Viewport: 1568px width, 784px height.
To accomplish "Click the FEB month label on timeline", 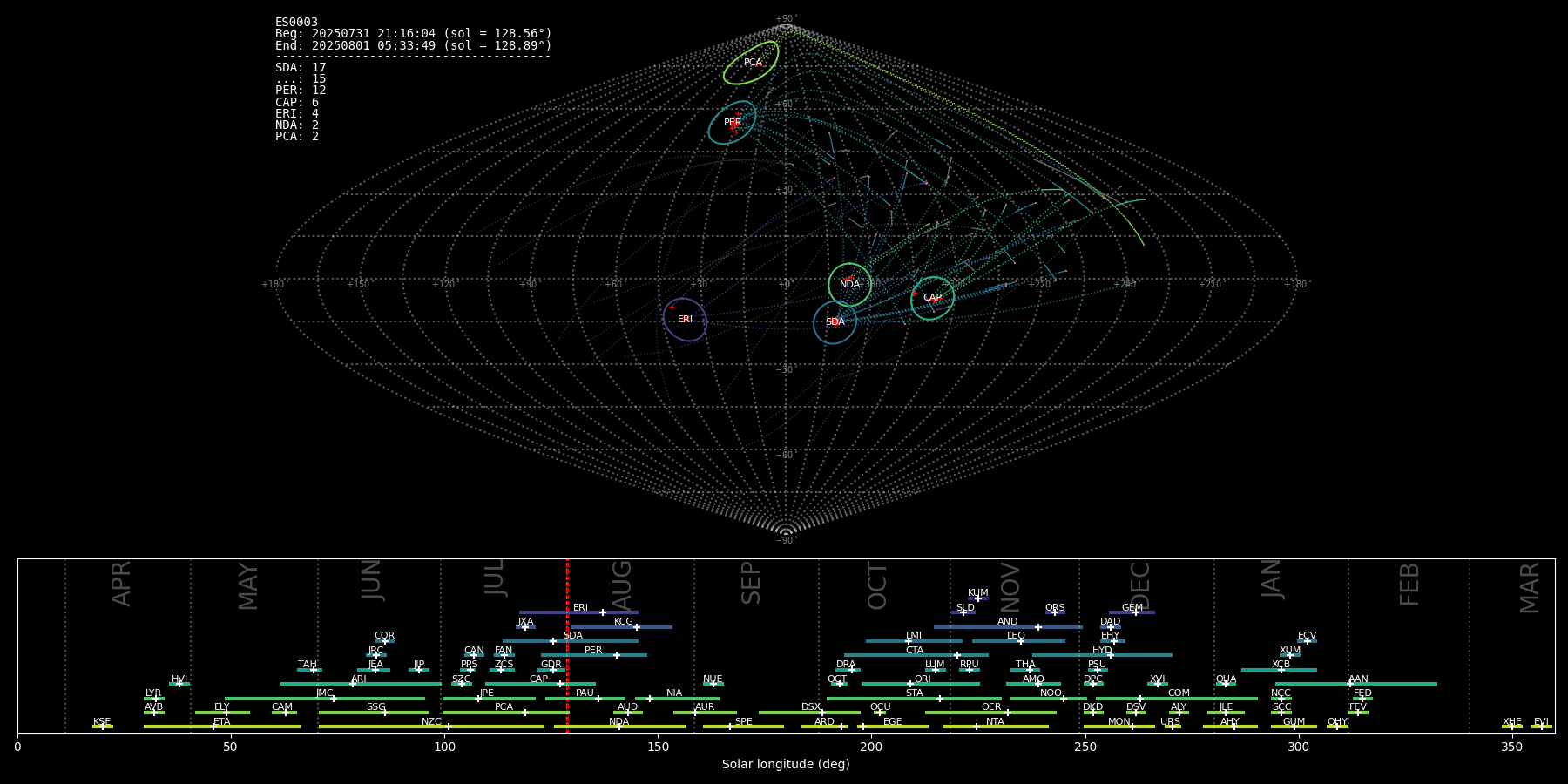I will [x=1409, y=585].
